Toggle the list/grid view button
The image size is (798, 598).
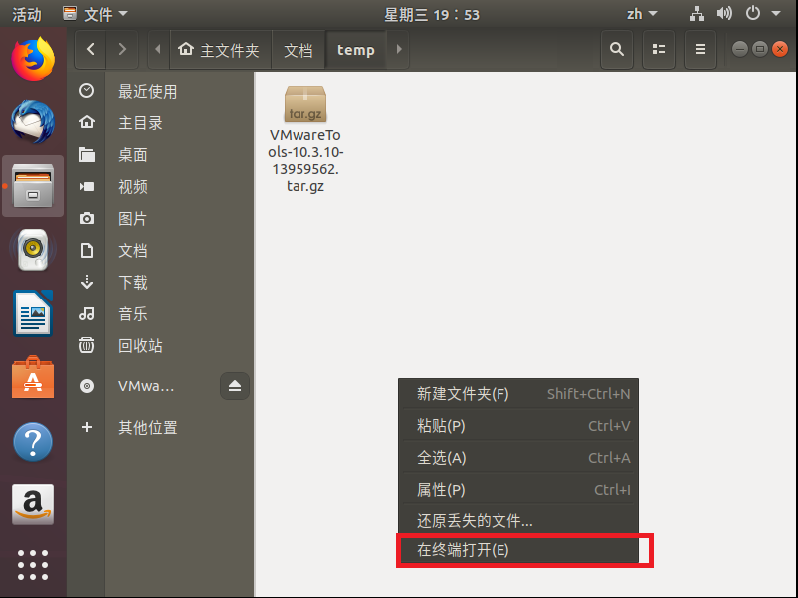point(659,49)
